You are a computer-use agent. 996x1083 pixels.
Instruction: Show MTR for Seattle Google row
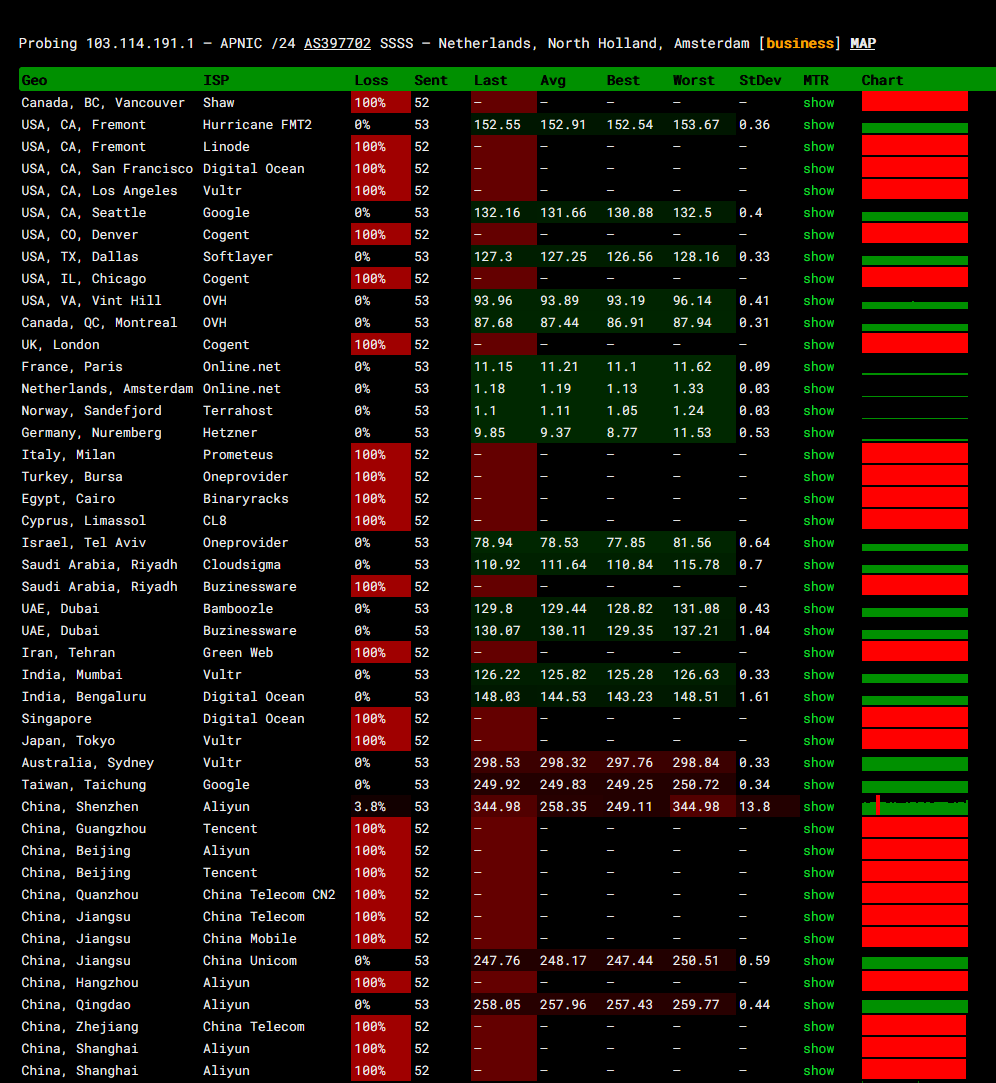818,213
